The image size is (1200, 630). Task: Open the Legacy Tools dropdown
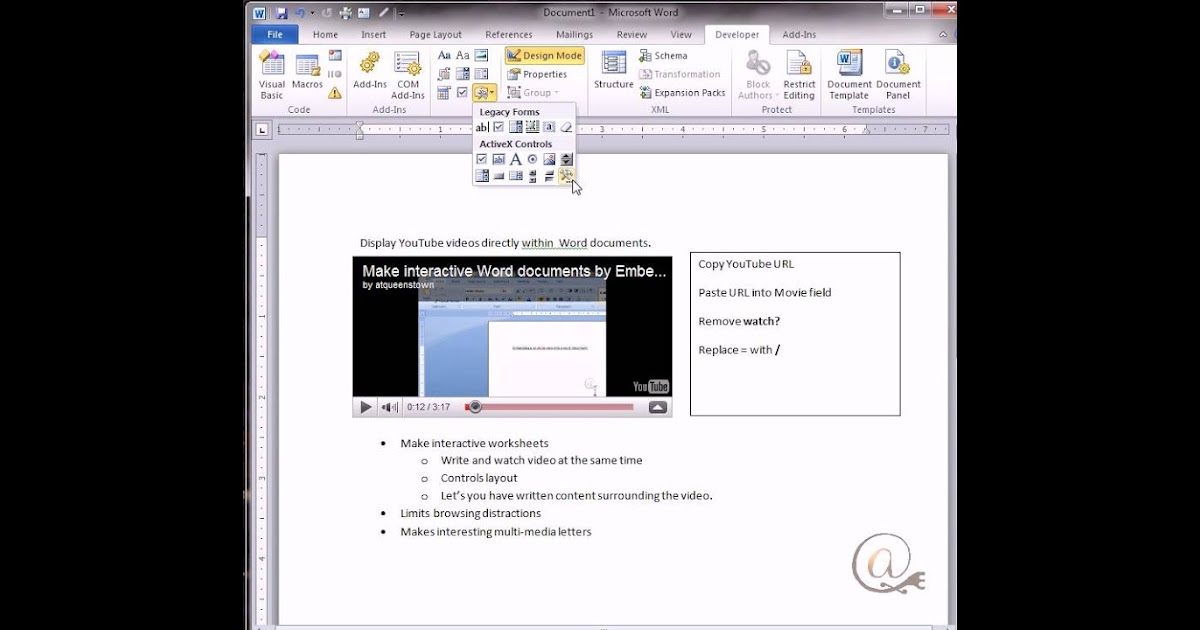485,93
